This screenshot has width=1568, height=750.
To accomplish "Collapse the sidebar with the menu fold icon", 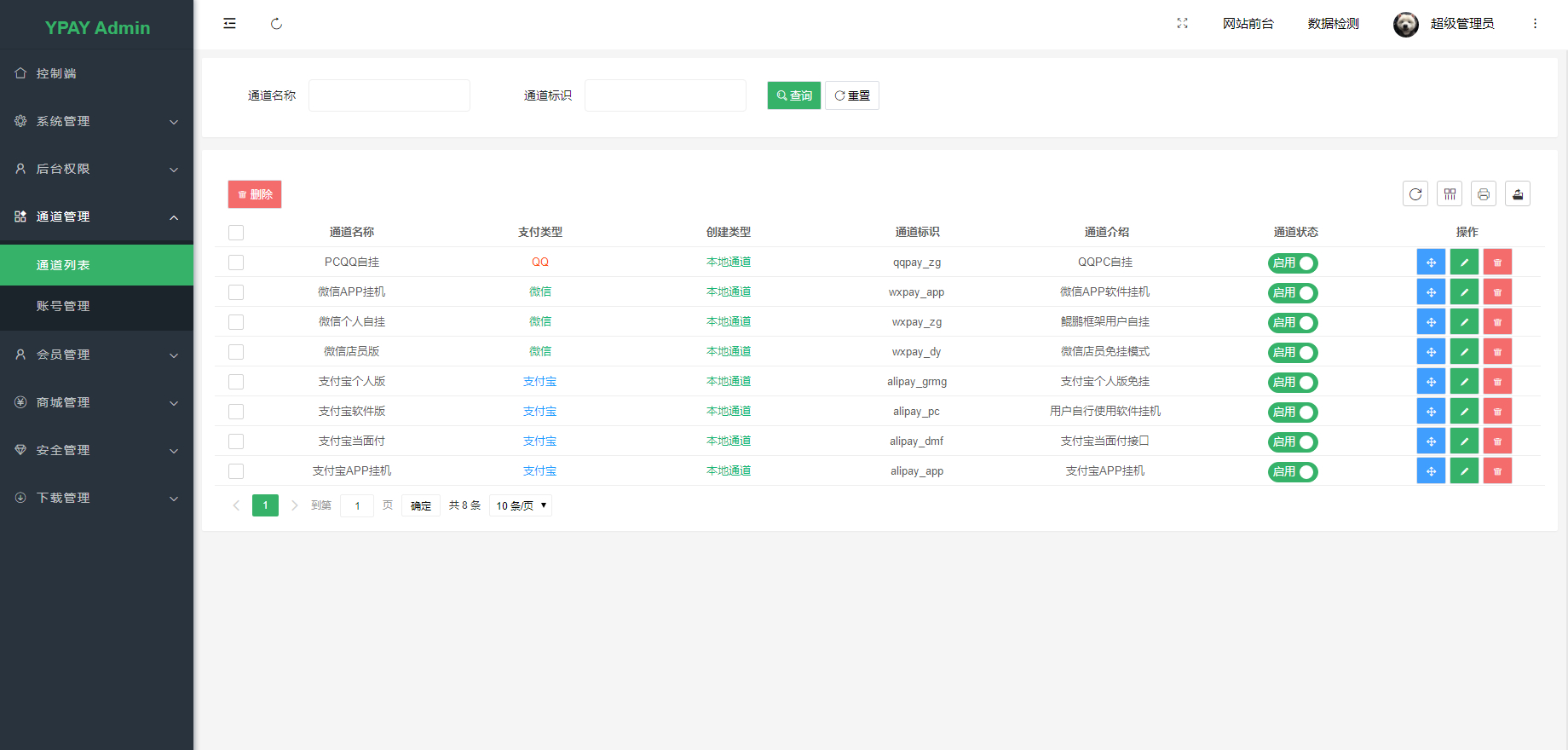I will (229, 24).
